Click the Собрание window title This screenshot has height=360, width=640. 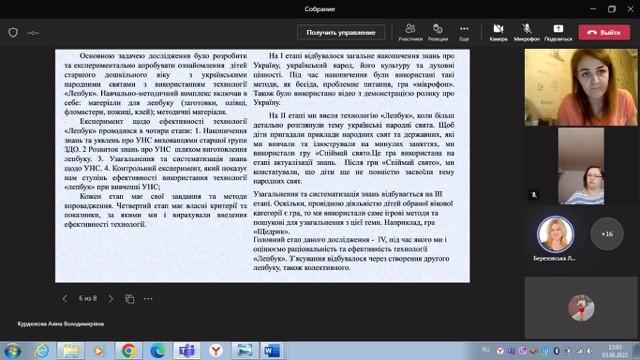pyautogui.click(x=320, y=9)
